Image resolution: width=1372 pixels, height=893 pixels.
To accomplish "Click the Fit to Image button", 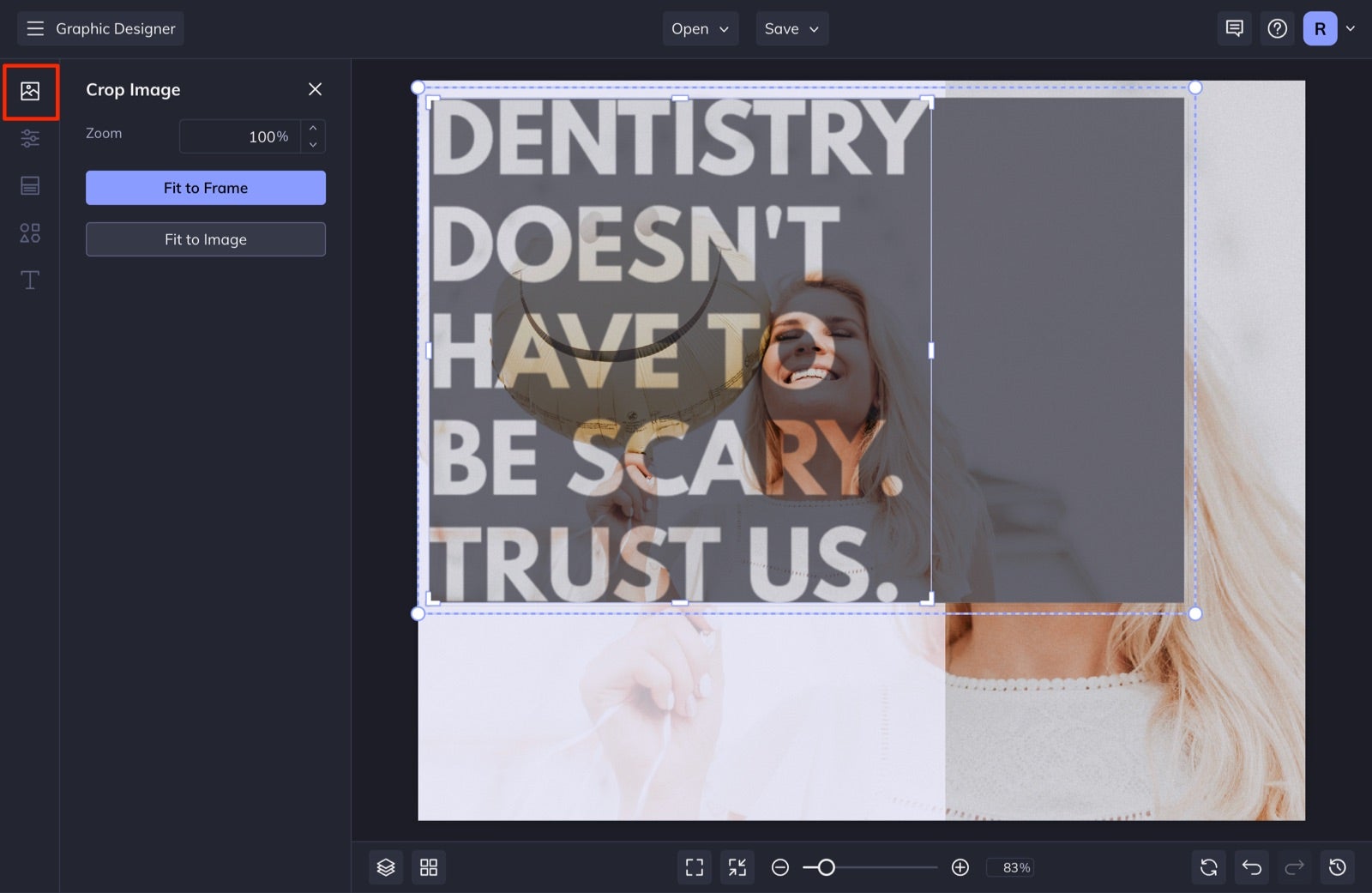I will click(x=205, y=239).
